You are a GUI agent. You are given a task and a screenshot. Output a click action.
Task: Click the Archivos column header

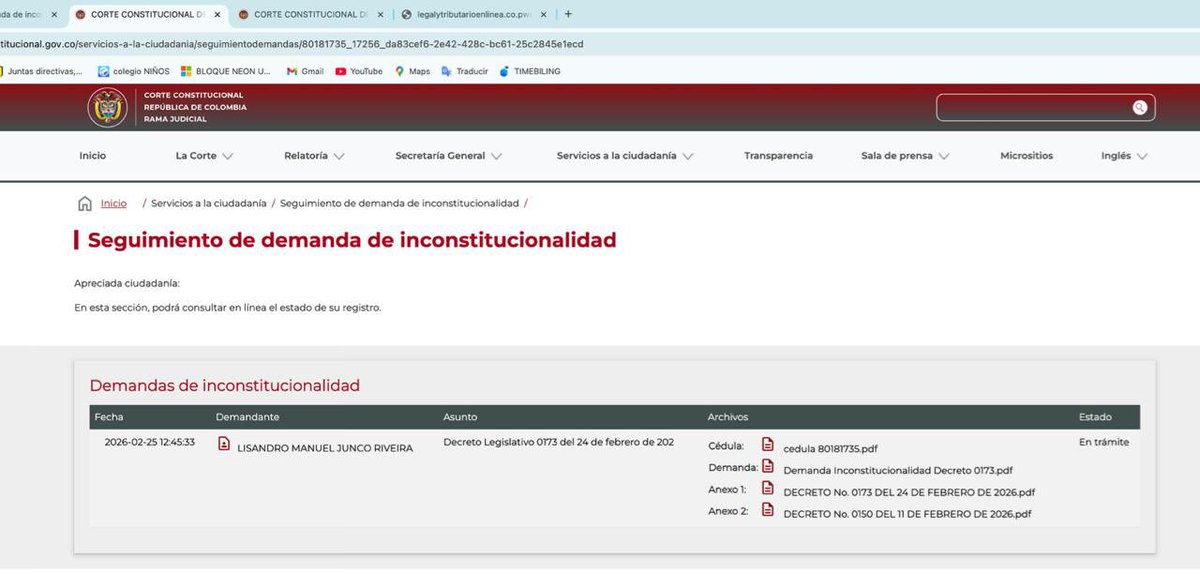(728, 417)
